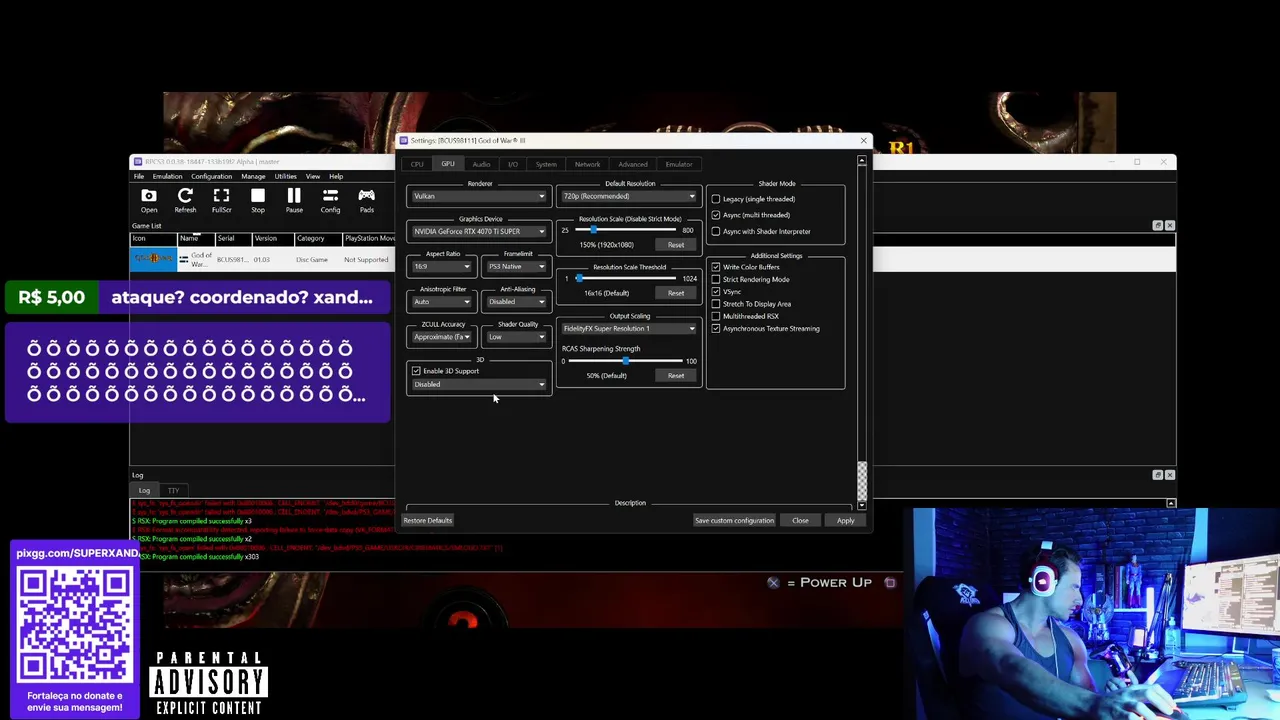Enable Legacy (single threaded) shader mode
This screenshot has width=1280, height=720.
(716, 199)
